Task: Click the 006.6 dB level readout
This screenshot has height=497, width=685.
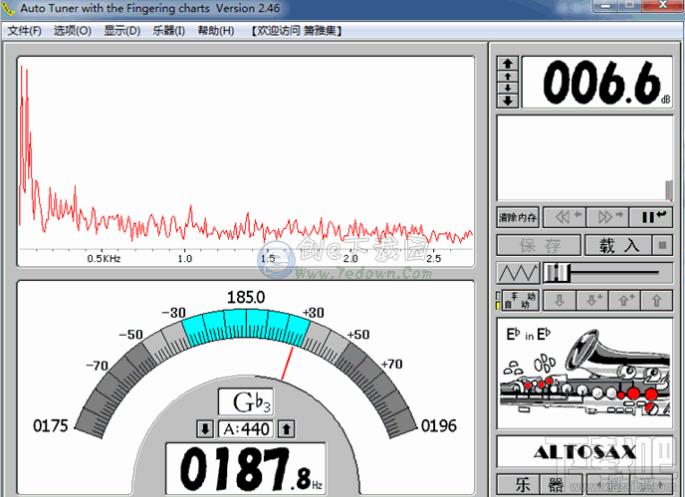Action: [x=597, y=82]
